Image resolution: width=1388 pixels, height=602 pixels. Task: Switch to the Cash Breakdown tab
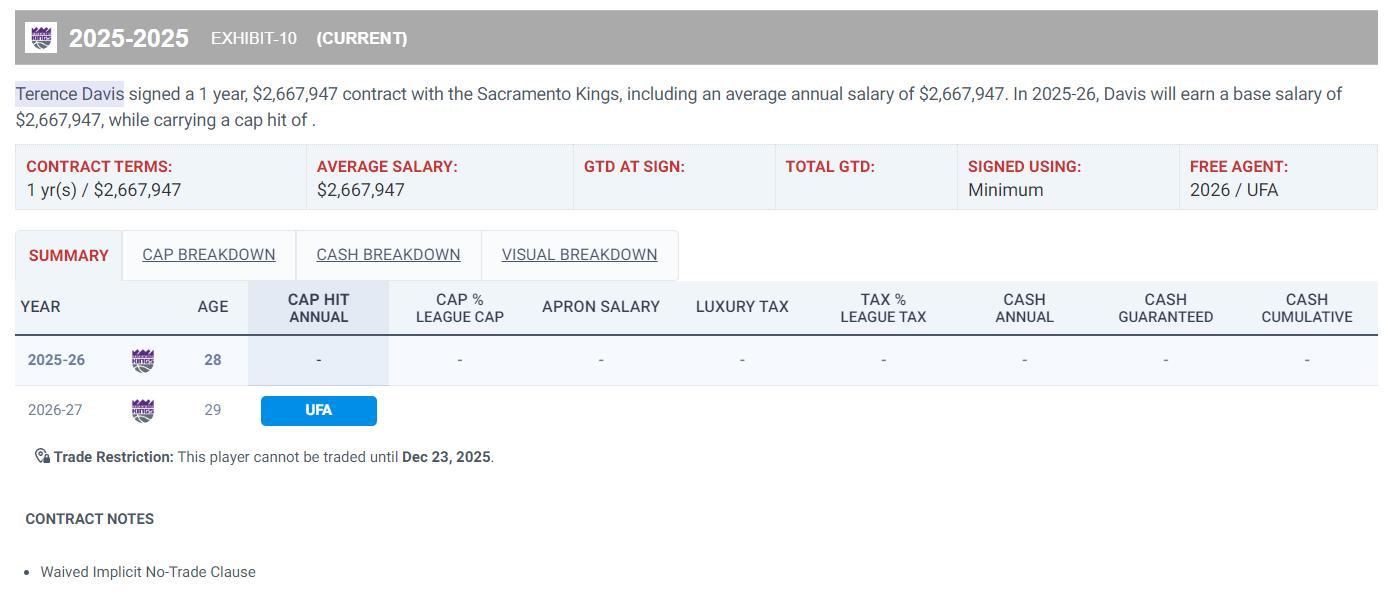388,255
